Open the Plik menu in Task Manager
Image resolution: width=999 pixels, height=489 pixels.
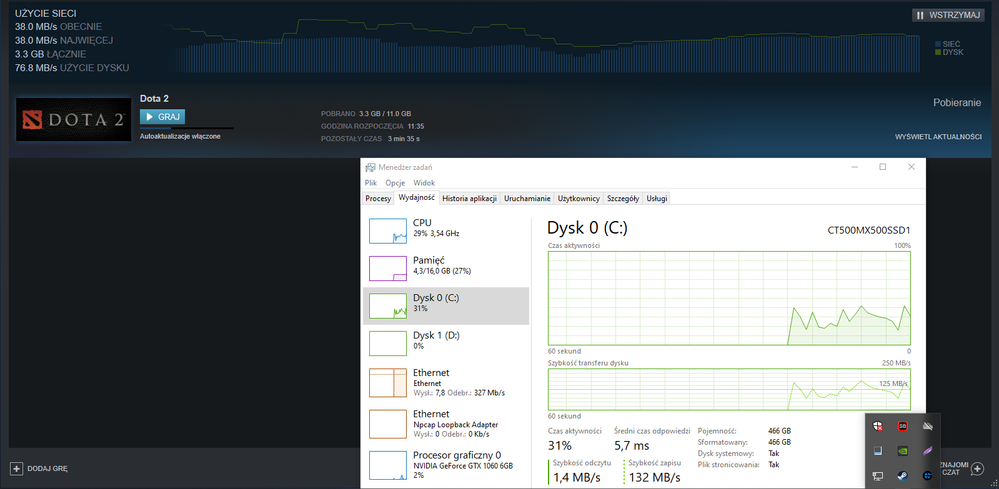pyautogui.click(x=370, y=183)
